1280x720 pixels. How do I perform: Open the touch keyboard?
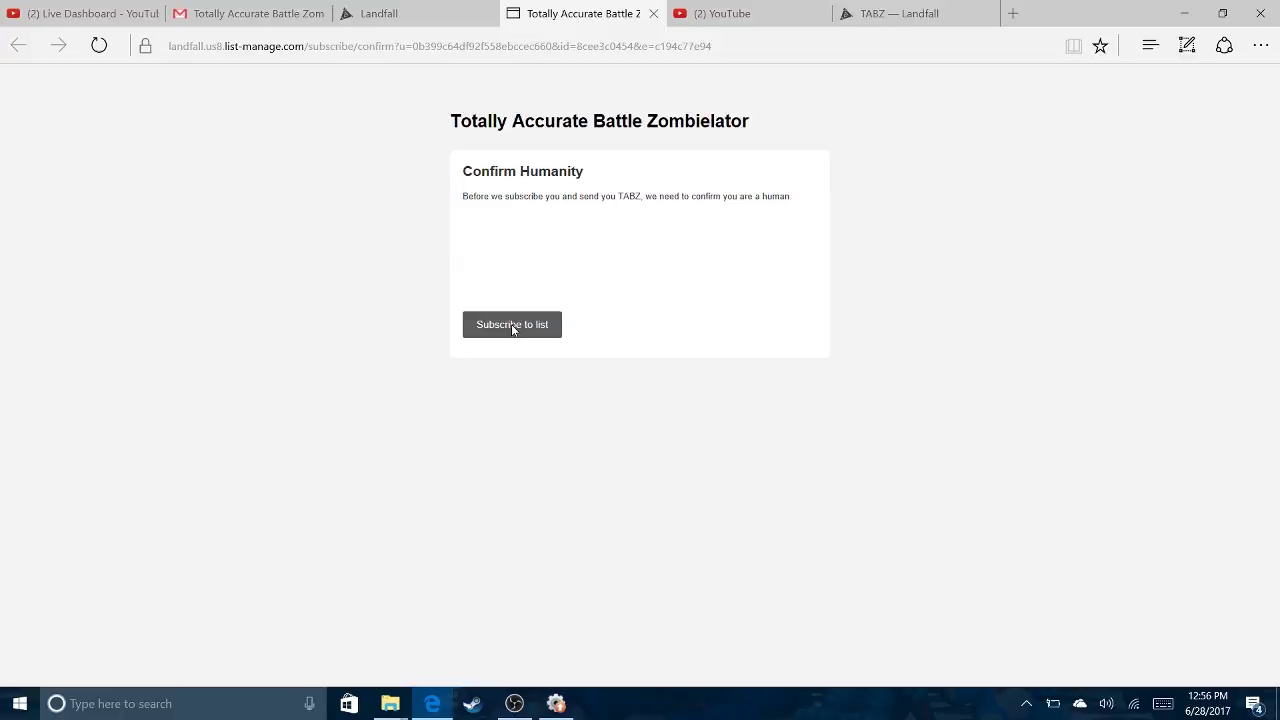1163,703
